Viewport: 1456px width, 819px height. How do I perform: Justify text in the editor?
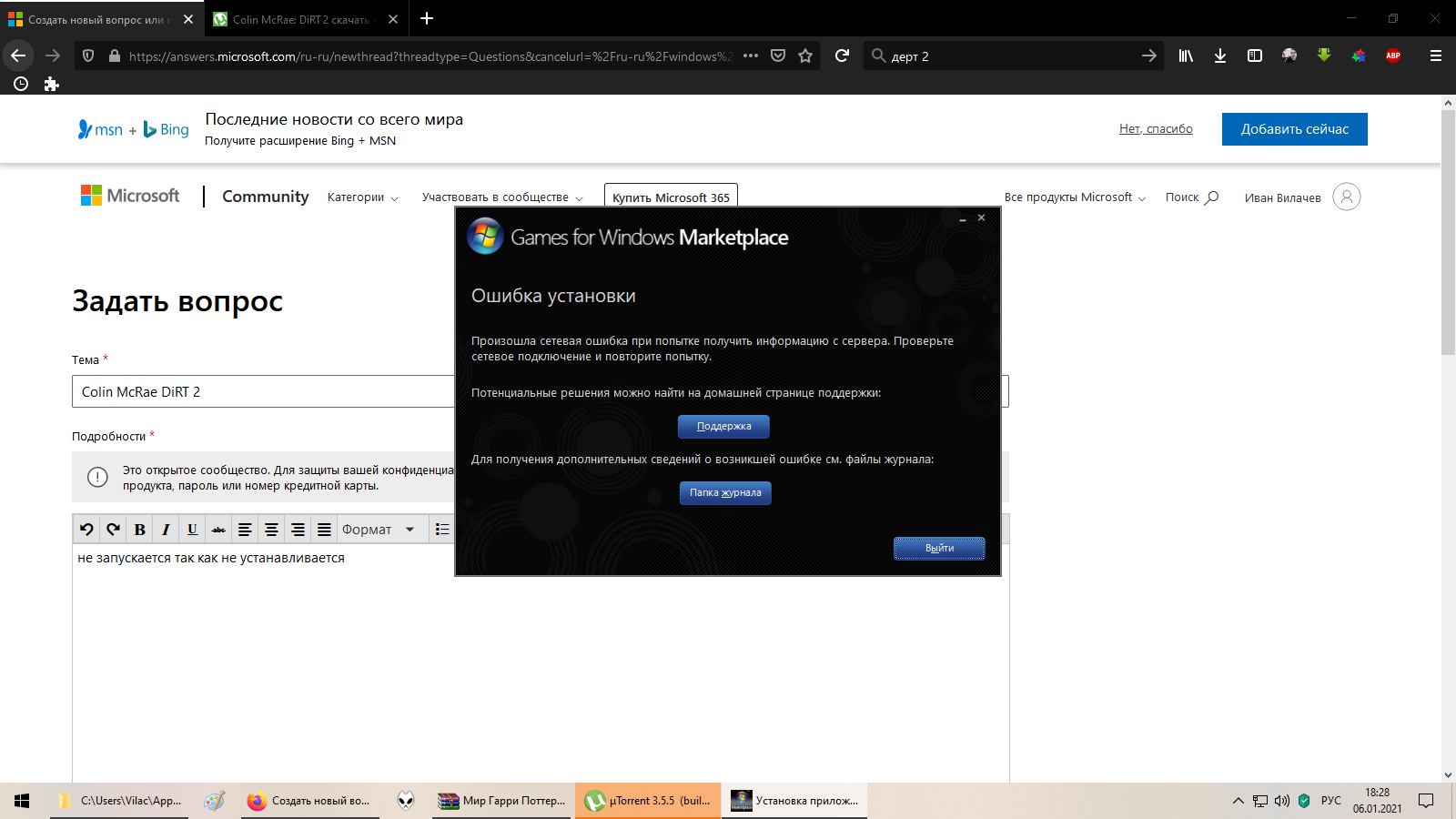click(324, 529)
